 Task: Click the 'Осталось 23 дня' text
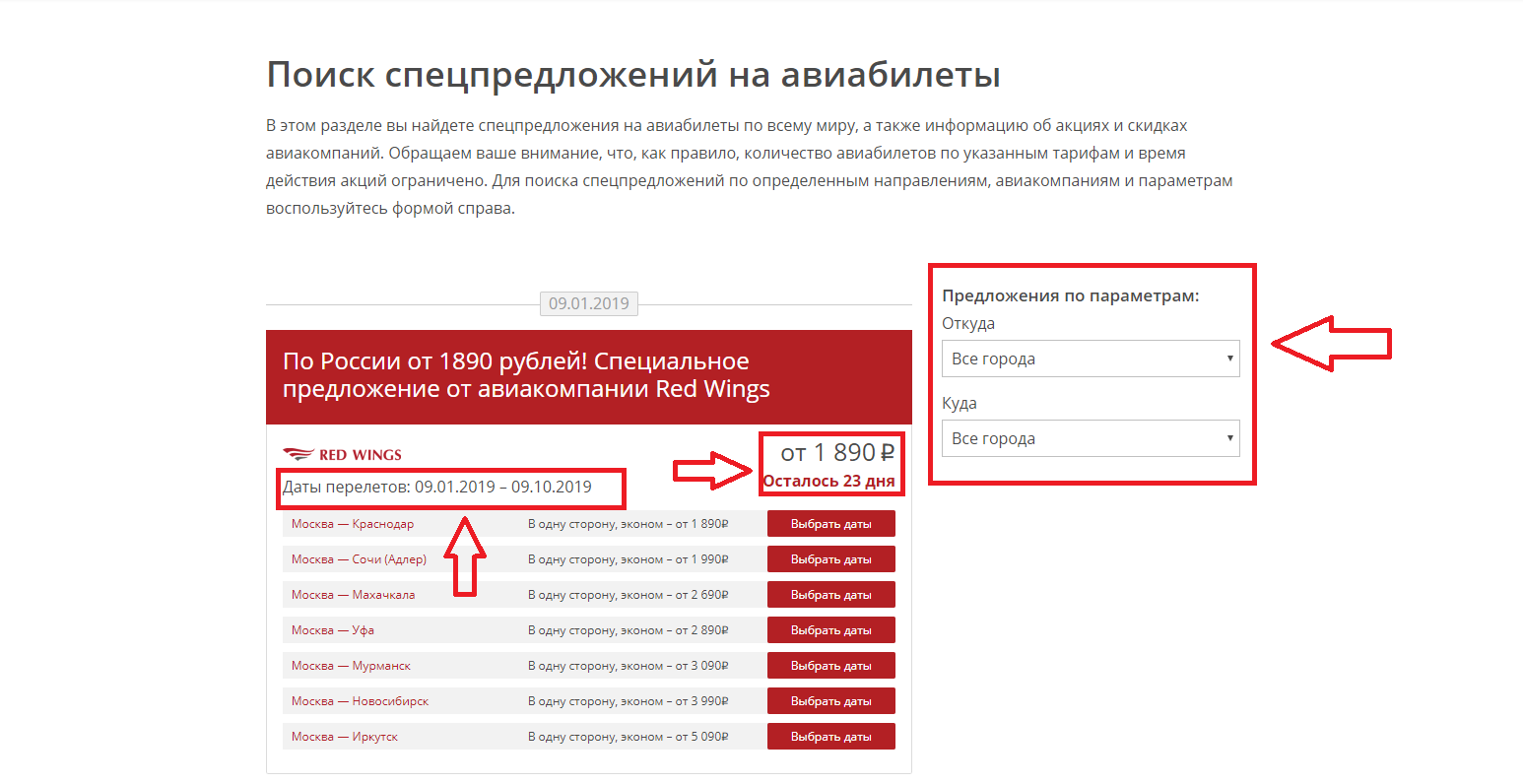coord(829,481)
